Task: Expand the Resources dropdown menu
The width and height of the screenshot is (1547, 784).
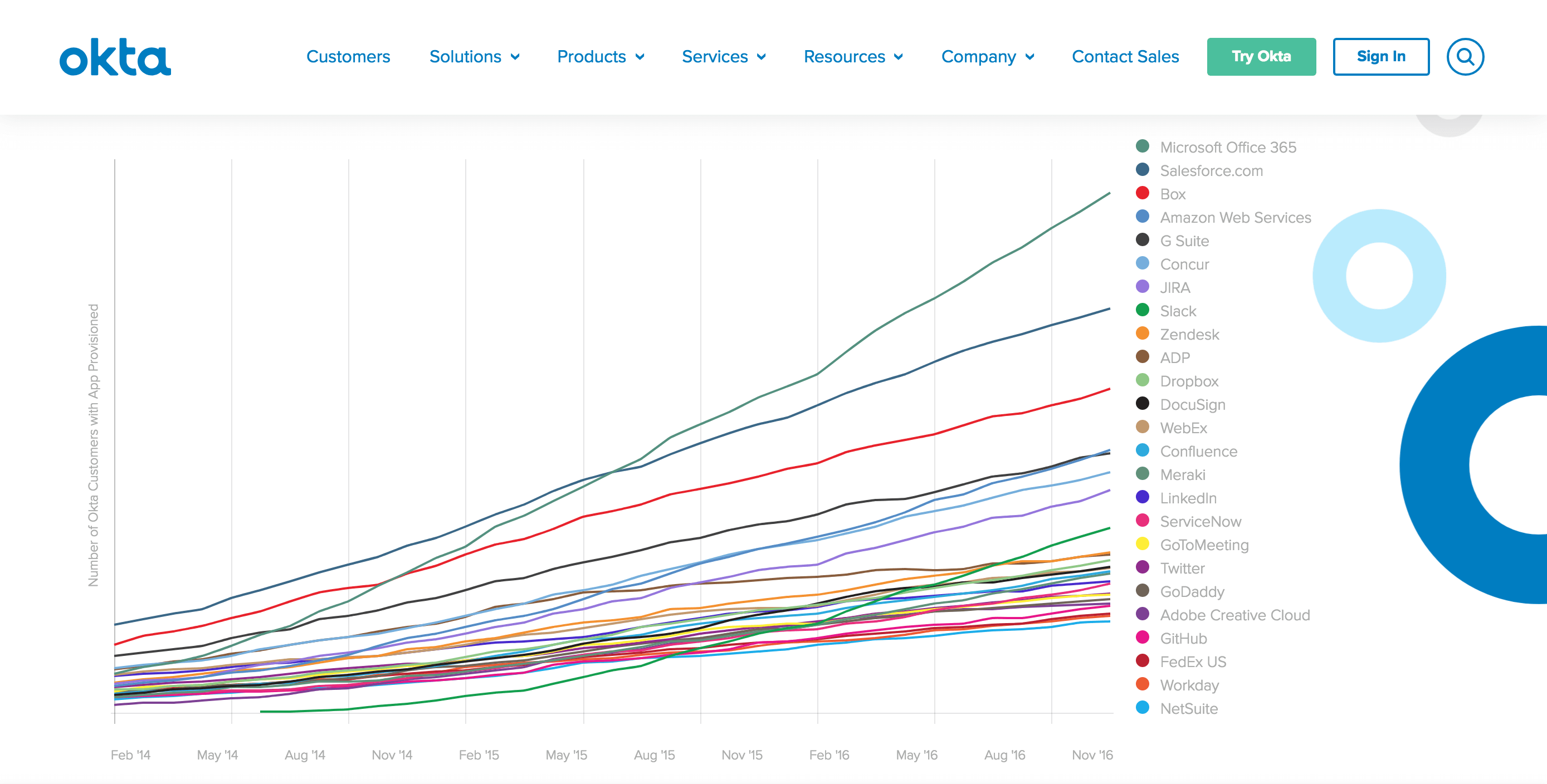Action: pos(853,57)
